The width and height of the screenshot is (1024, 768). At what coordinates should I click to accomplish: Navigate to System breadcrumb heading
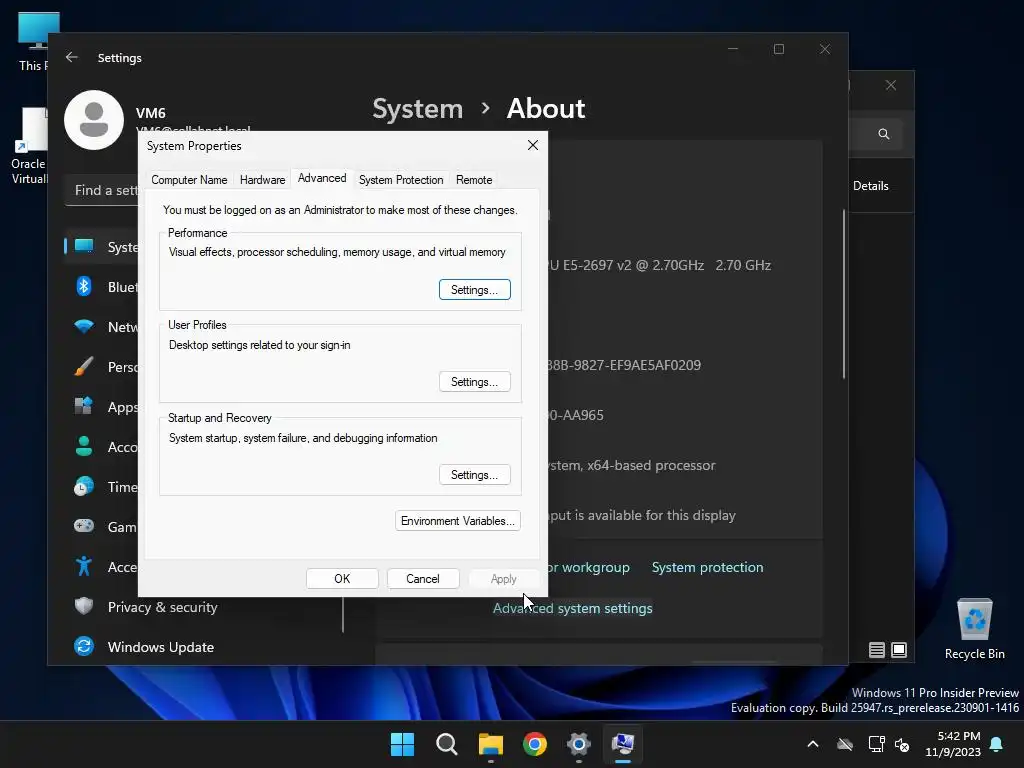click(x=417, y=109)
